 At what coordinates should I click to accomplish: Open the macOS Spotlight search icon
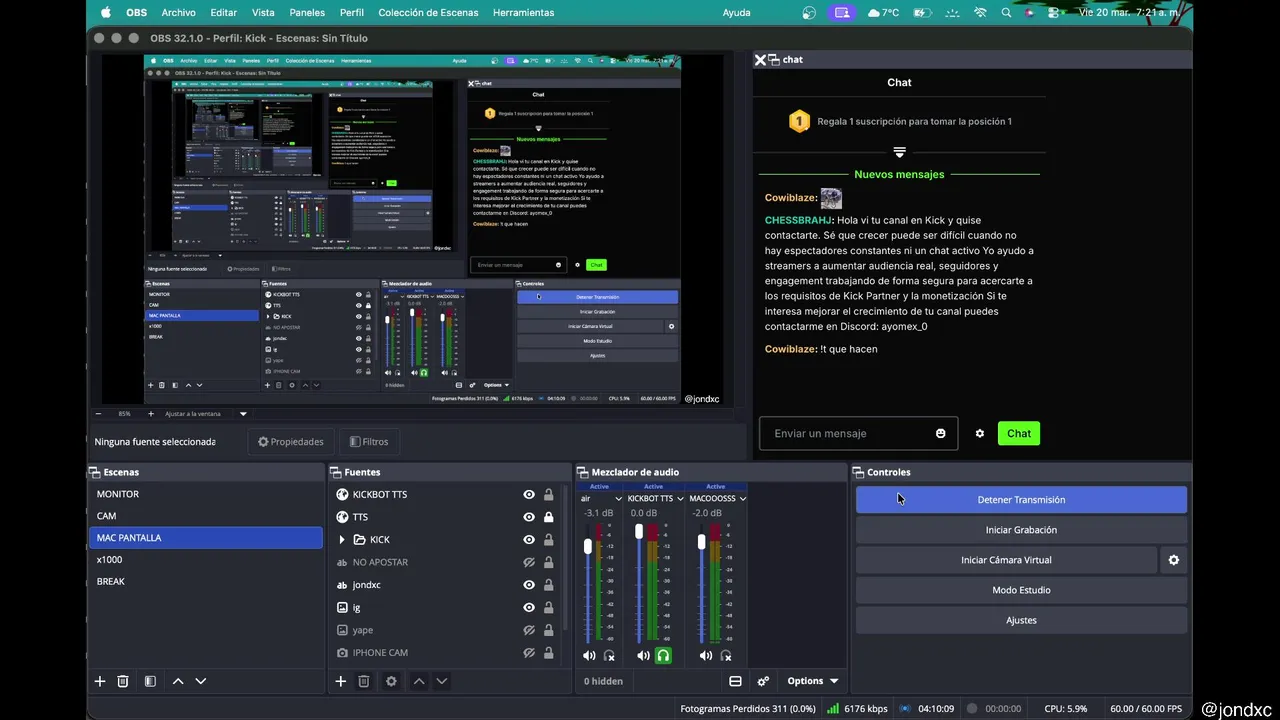coord(1006,13)
